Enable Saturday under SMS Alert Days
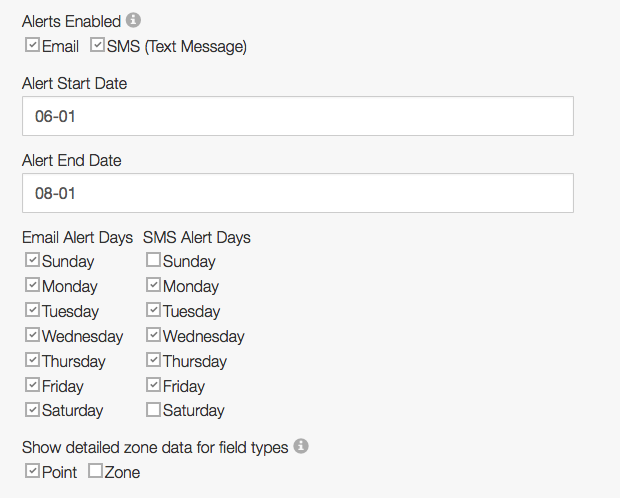Screen dimensions: 620x498 153,409
